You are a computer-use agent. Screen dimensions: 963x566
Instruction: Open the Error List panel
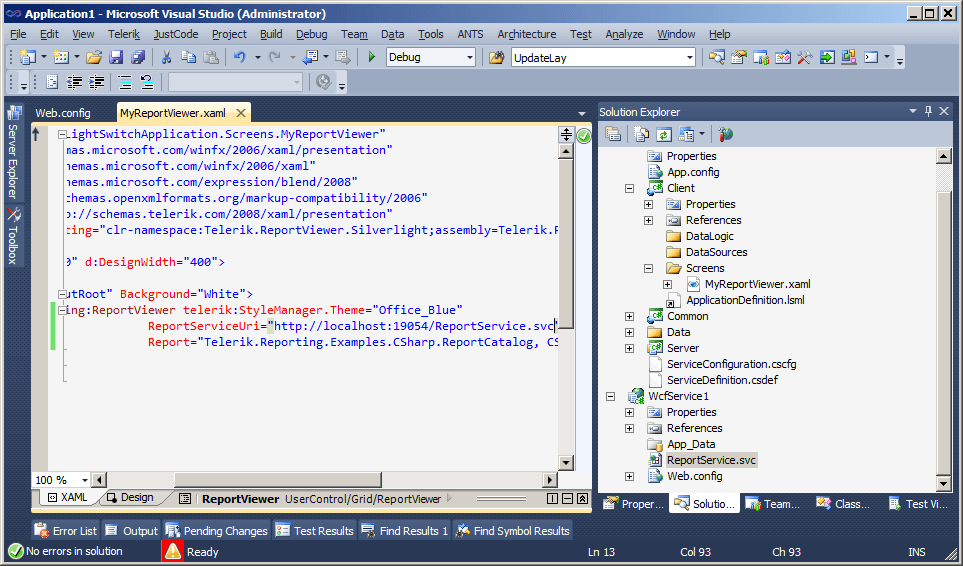[x=65, y=531]
